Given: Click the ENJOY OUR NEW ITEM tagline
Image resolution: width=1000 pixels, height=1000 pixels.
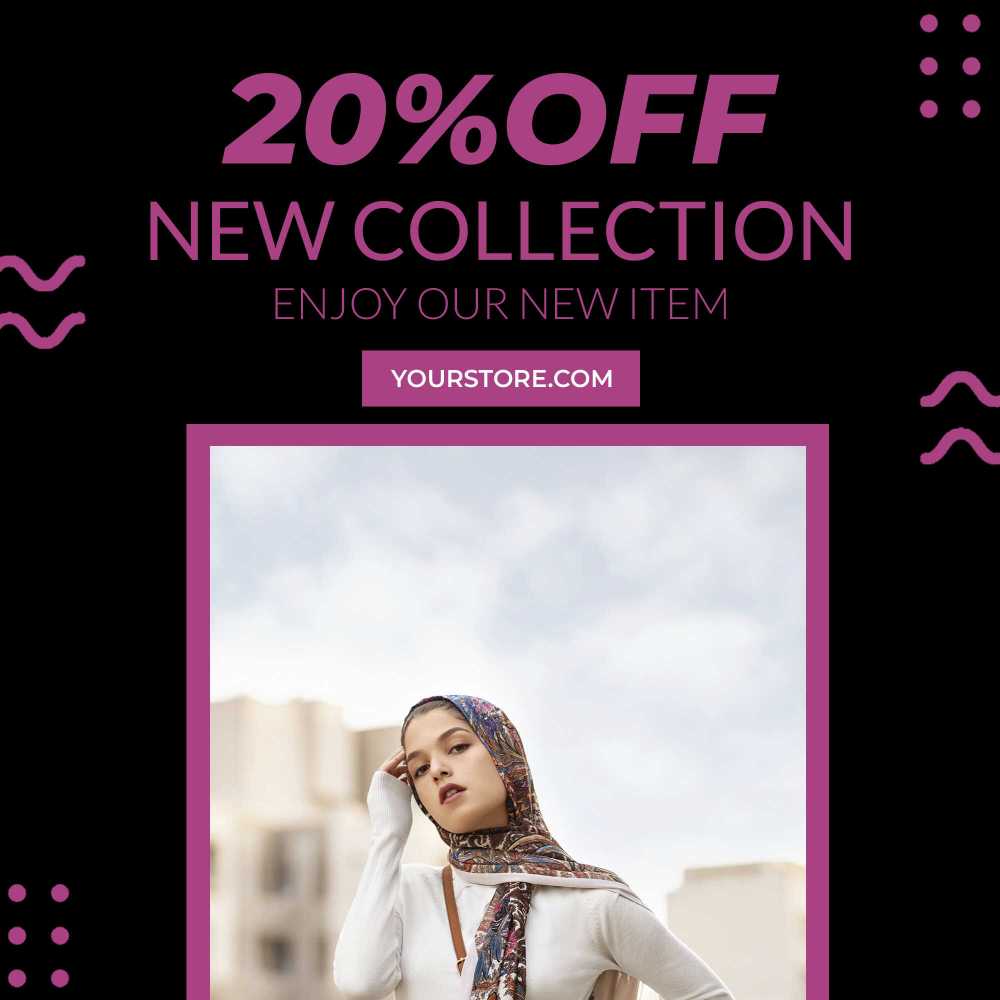Looking at the screenshot, I should 501,304.
